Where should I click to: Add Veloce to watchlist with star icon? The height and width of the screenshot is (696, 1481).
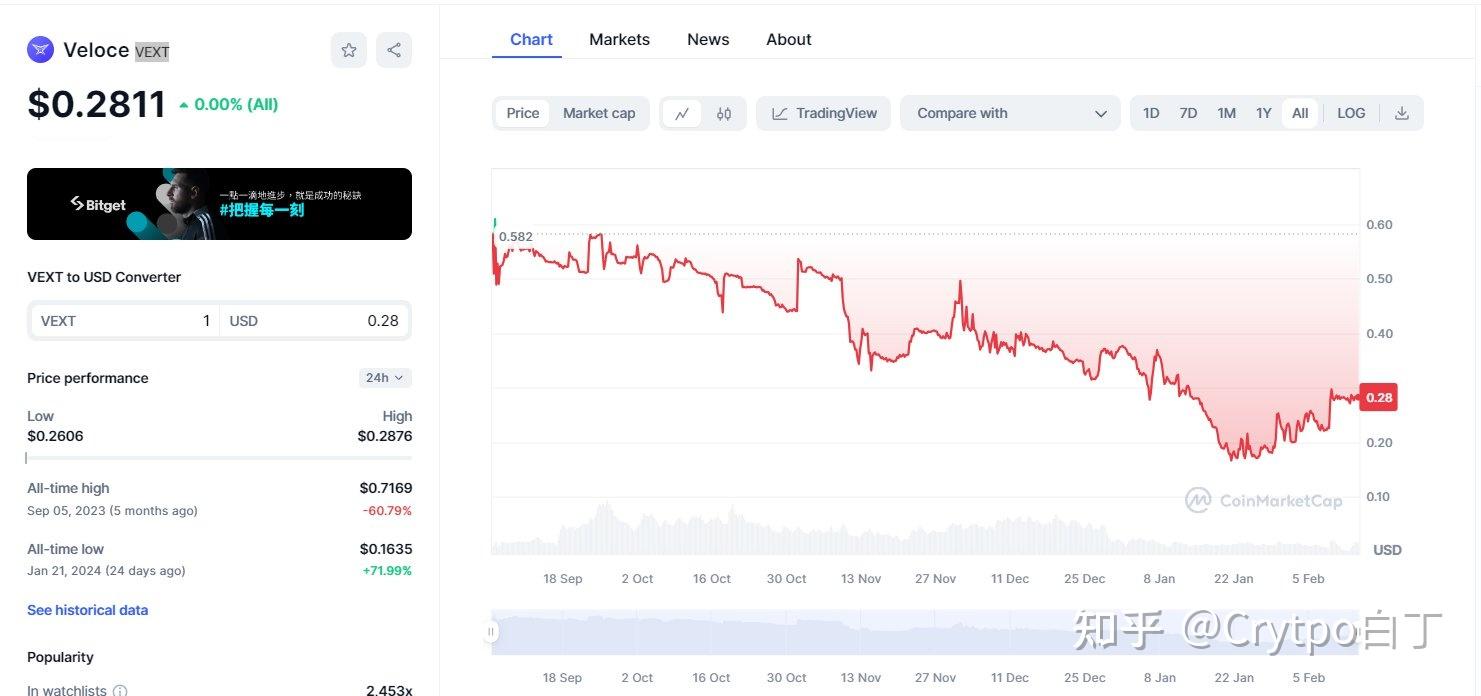(x=349, y=50)
